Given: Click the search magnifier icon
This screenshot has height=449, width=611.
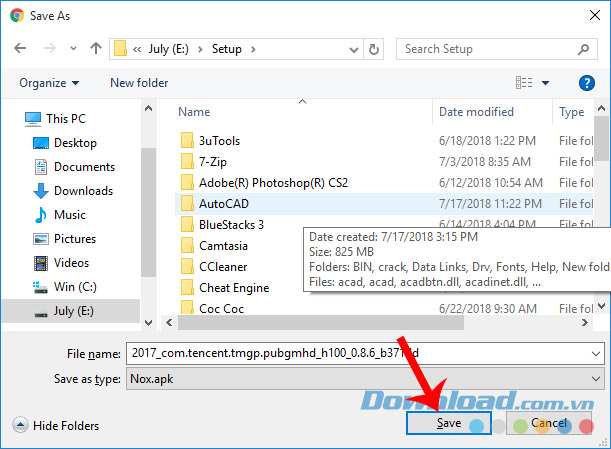Looking at the screenshot, I should pyautogui.click(x=583, y=49).
